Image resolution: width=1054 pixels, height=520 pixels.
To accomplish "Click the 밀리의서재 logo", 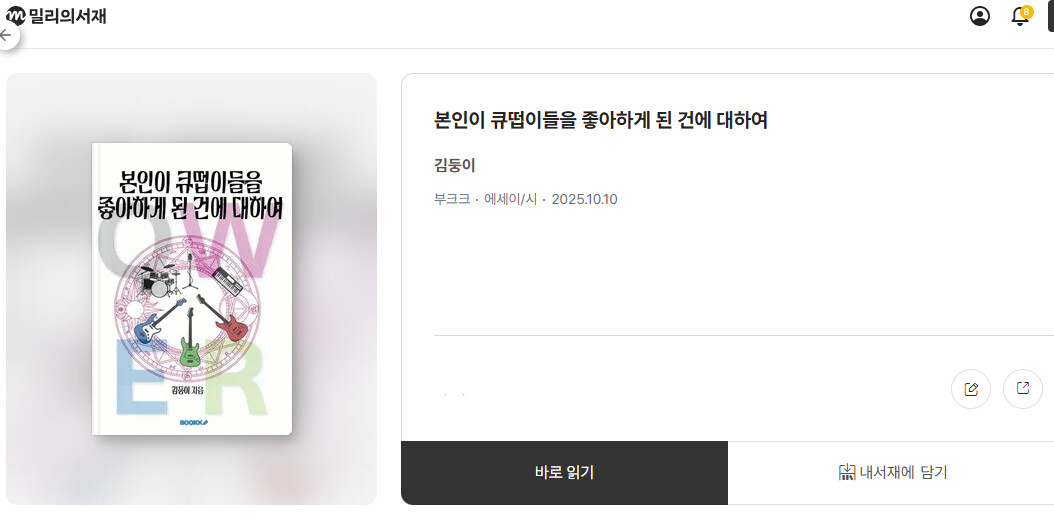I will (x=56, y=15).
